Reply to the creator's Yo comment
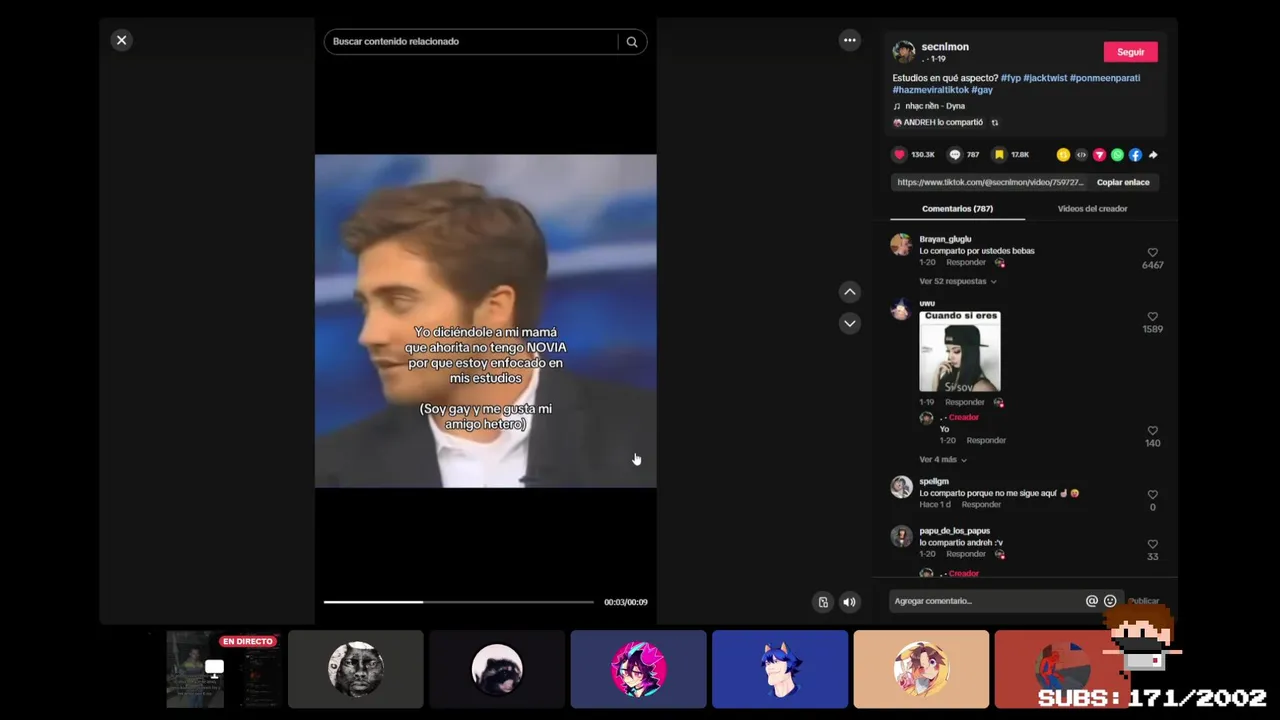This screenshot has height=720, width=1280. tap(986, 440)
